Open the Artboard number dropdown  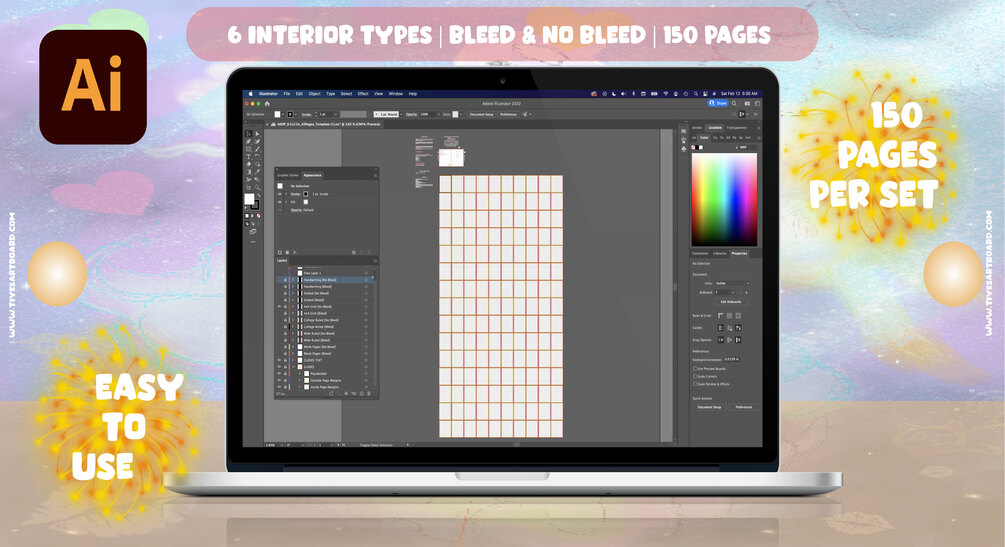click(x=733, y=292)
